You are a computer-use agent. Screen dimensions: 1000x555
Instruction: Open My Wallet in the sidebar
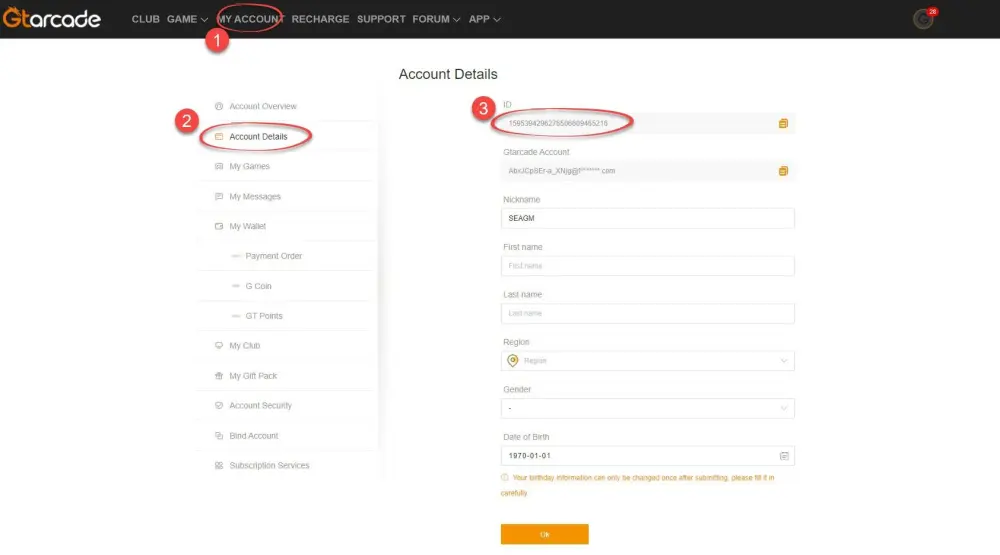(247, 226)
